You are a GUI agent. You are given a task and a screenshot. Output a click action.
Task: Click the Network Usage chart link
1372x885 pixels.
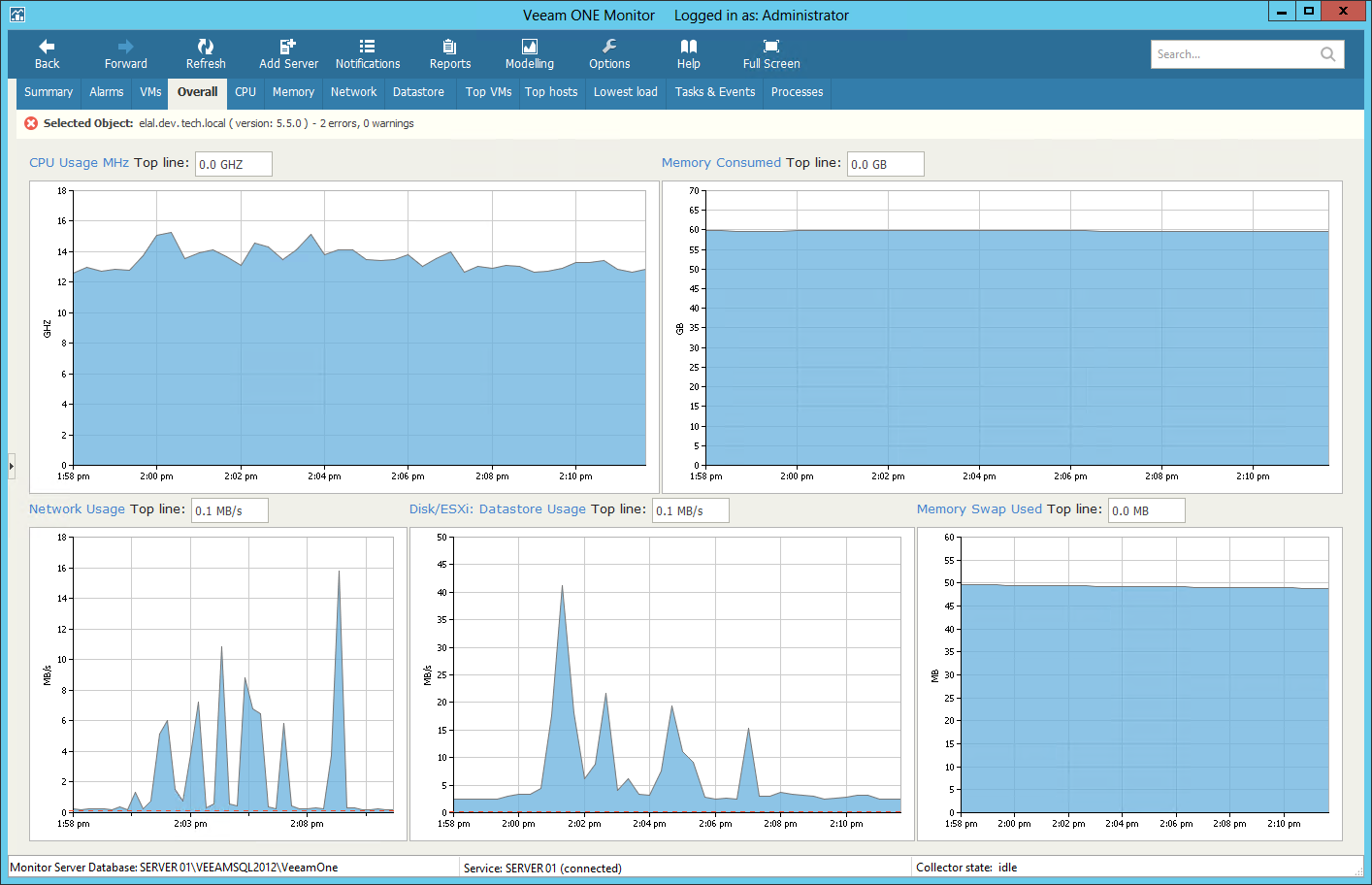pyautogui.click(x=77, y=509)
